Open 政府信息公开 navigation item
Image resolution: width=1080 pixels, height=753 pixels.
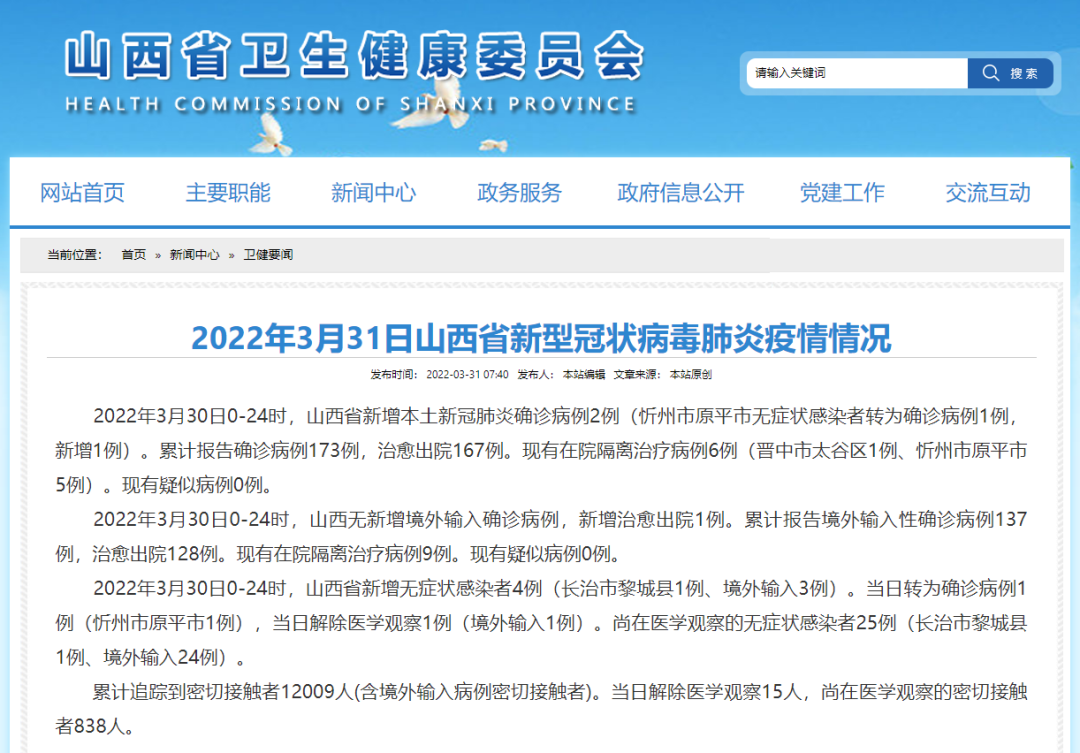pyautogui.click(x=681, y=192)
